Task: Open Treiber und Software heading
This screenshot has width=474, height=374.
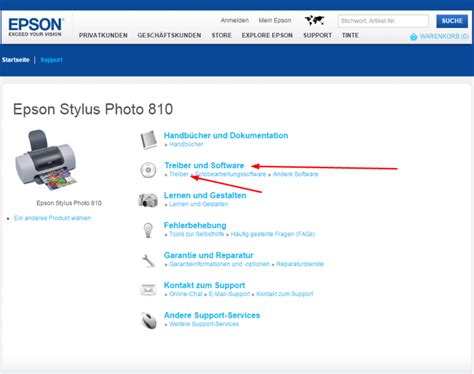Action: pyautogui.click(x=204, y=165)
